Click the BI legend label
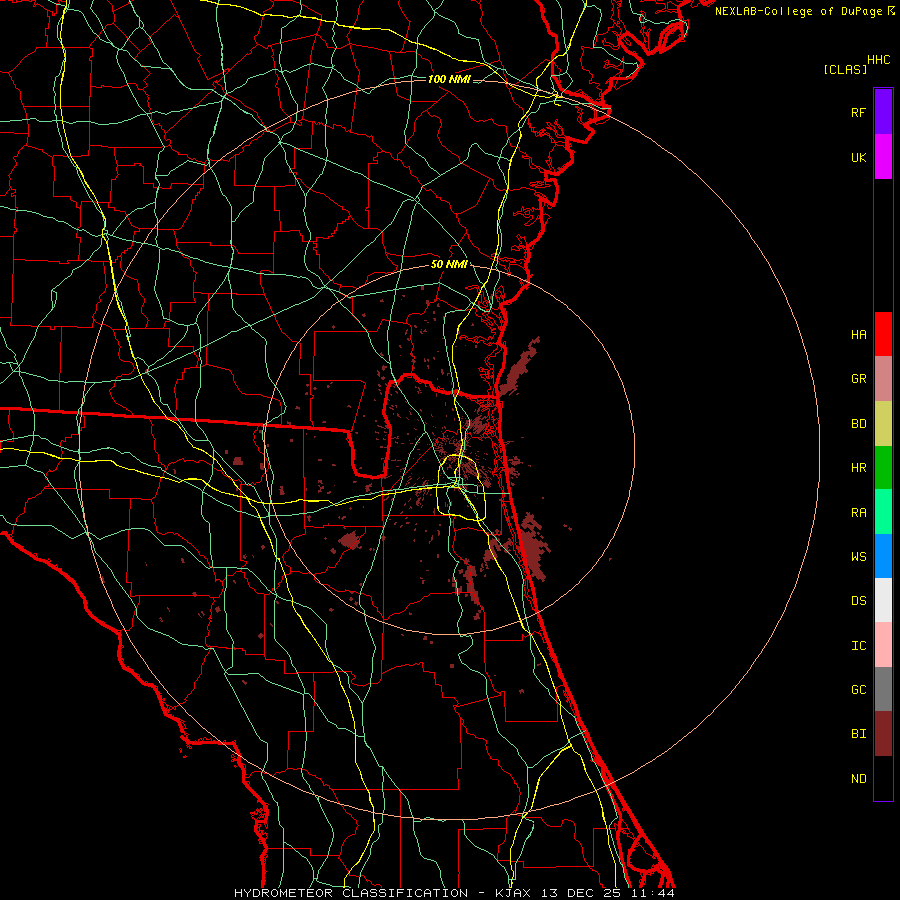The height and width of the screenshot is (900, 900). click(858, 734)
